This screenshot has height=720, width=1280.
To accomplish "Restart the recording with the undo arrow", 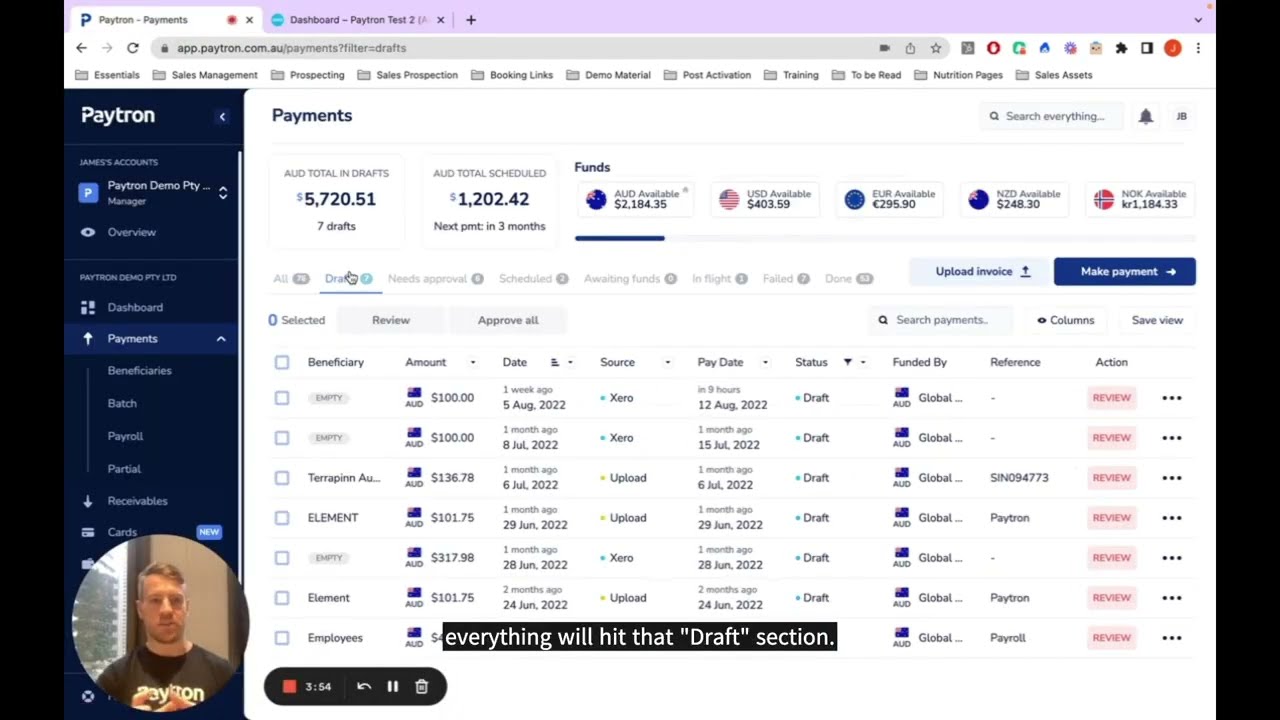I will (364, 686).
